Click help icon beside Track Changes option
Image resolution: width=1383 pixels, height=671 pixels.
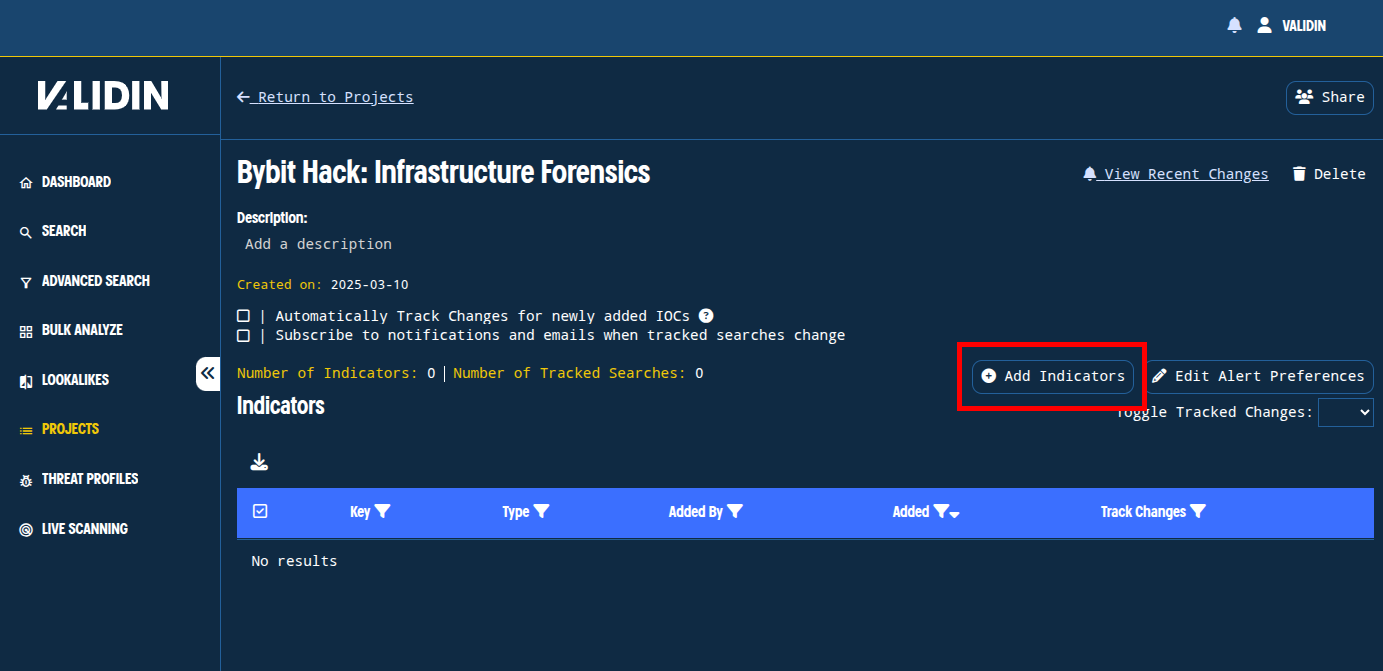click(x=706, y=315)
